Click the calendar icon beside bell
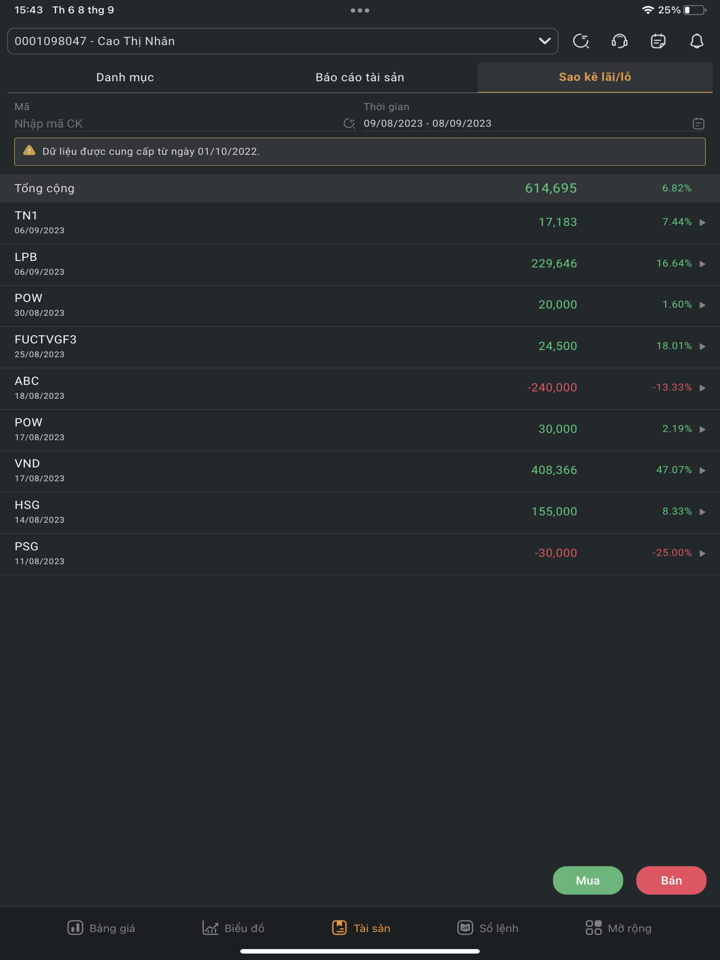 point(658,41)
